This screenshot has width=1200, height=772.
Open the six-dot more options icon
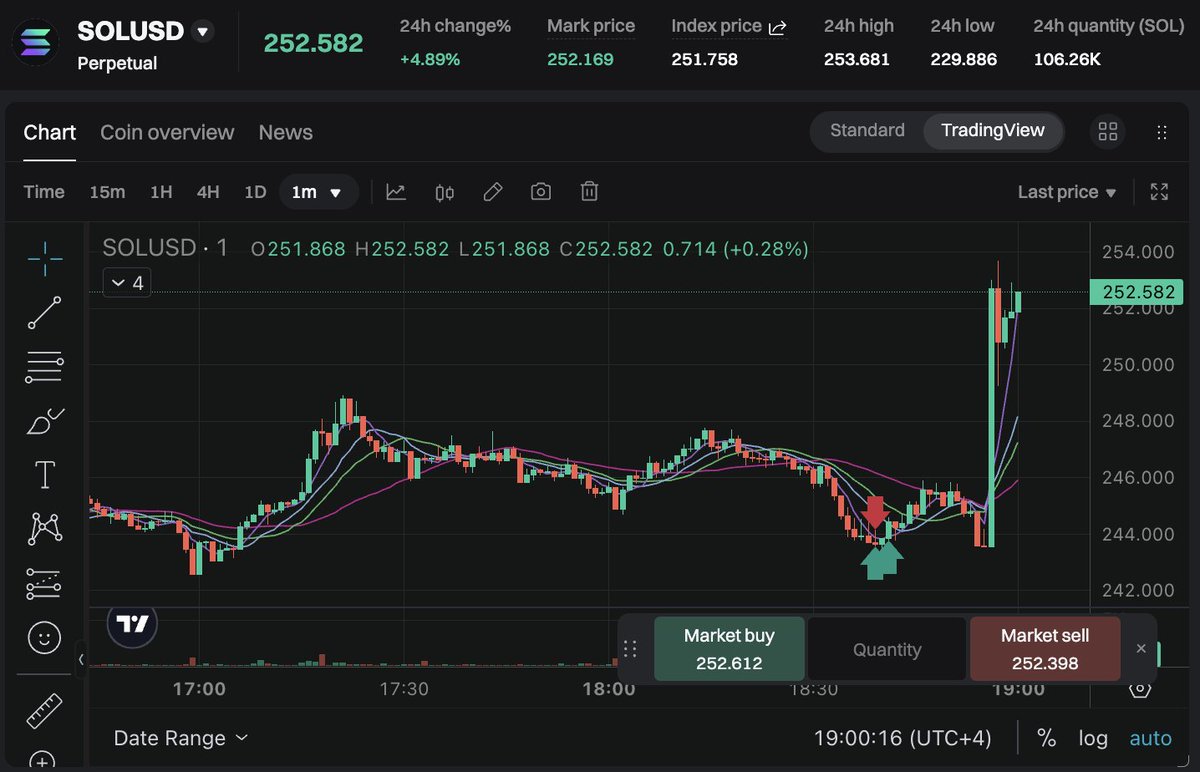(1161, 132)
